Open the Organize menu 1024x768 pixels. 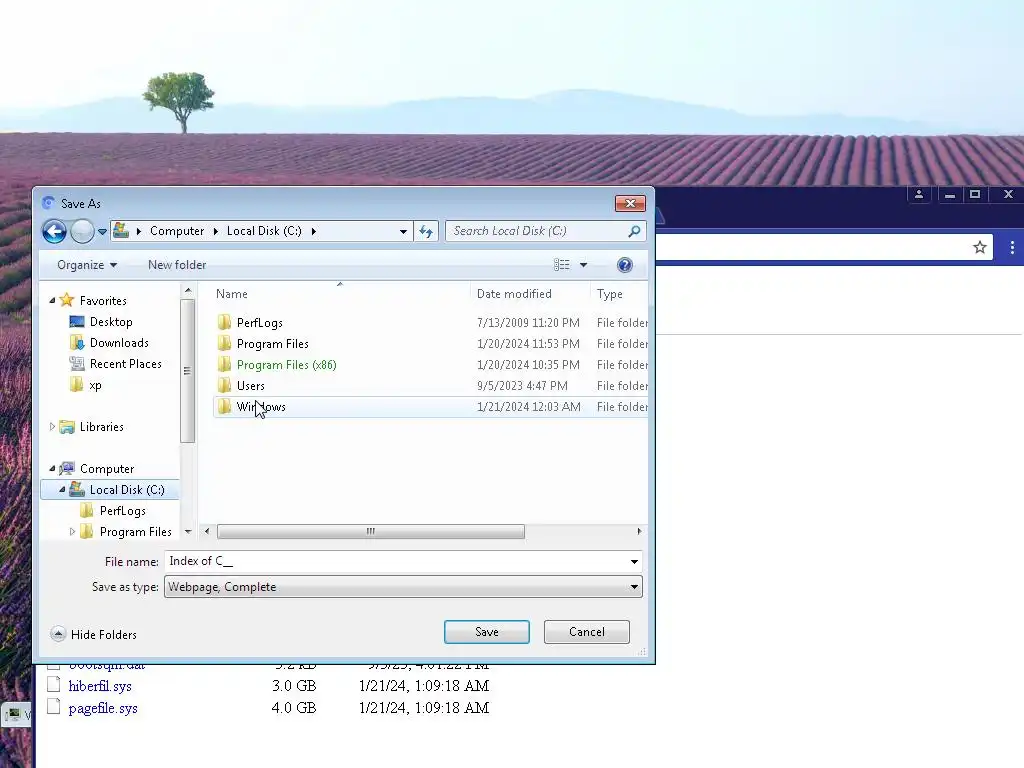pos(87,264)
